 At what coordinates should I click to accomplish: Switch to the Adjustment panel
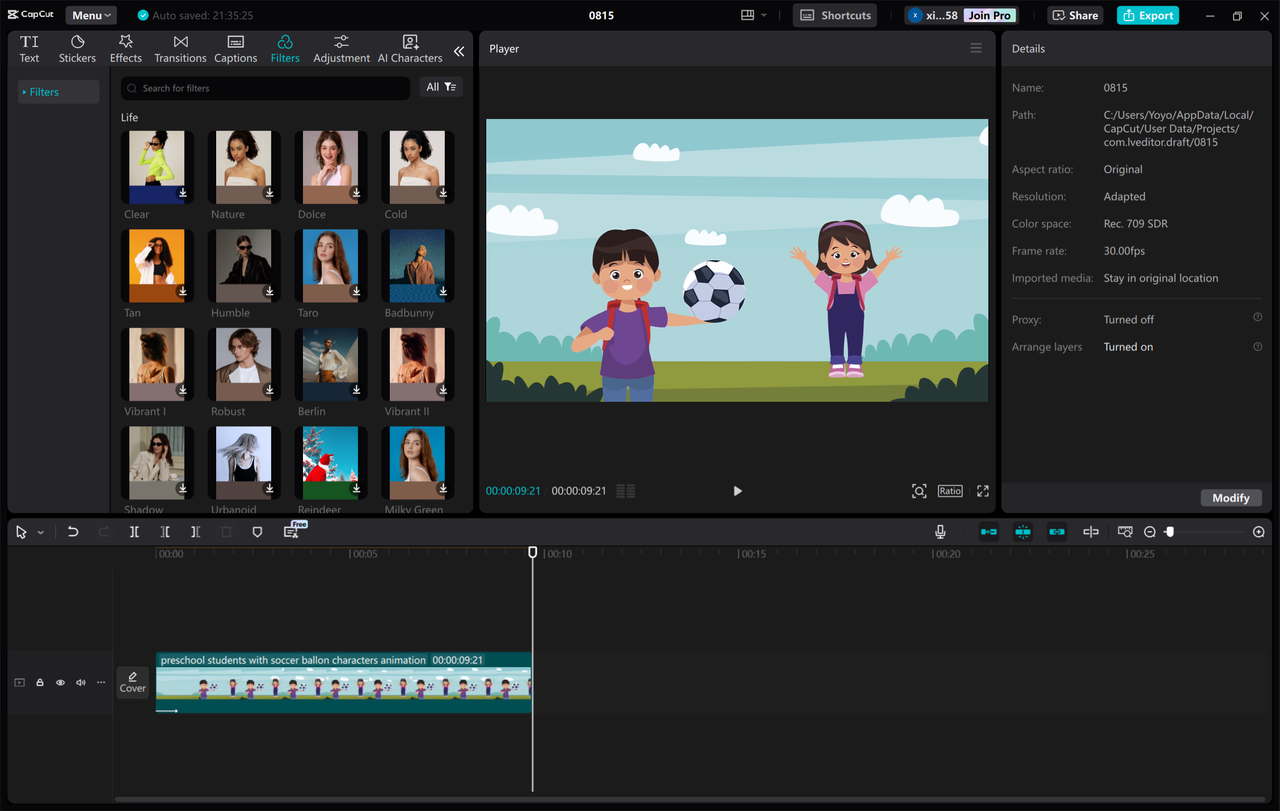(341, 48)
